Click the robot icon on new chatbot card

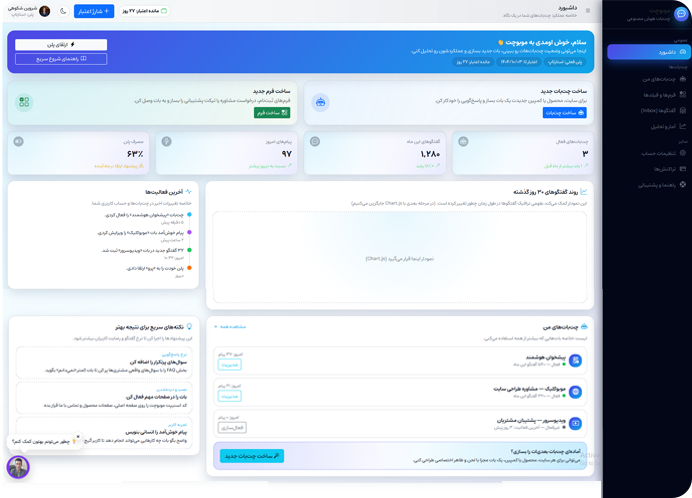320,102
